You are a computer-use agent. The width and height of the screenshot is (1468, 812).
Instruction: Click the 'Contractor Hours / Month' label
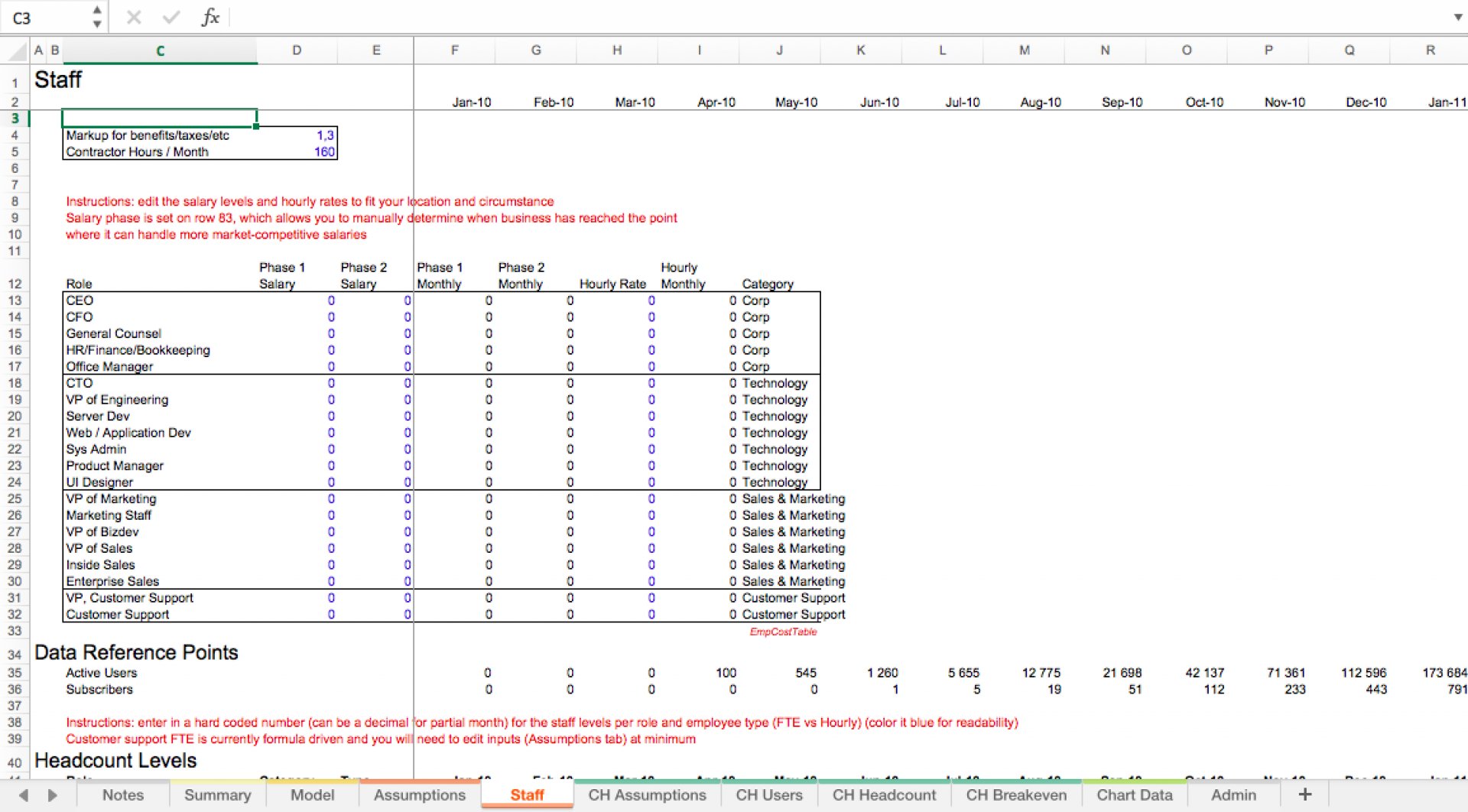[x=137, y=151]
